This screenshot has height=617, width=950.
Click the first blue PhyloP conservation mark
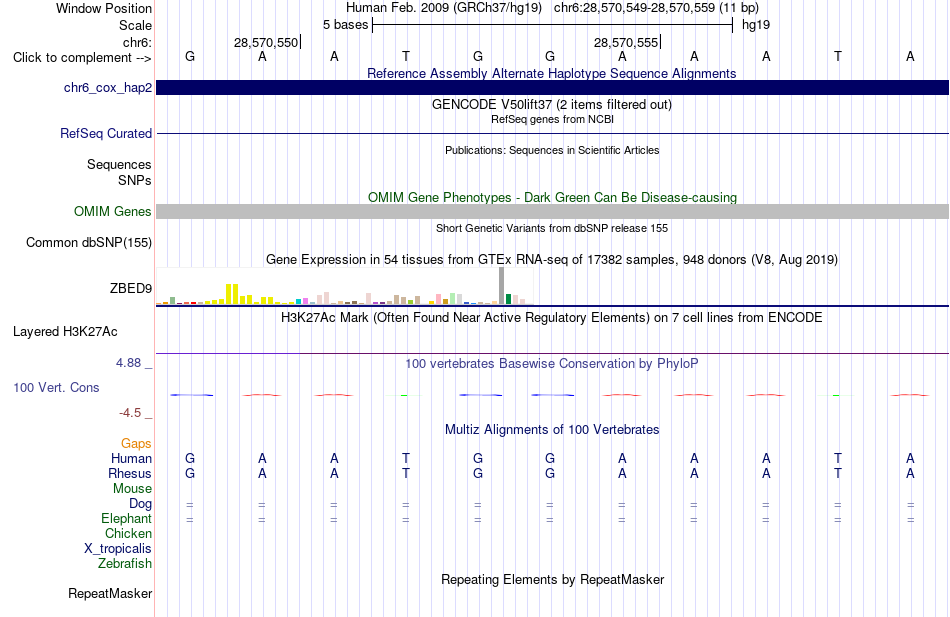tap(191, 395)
